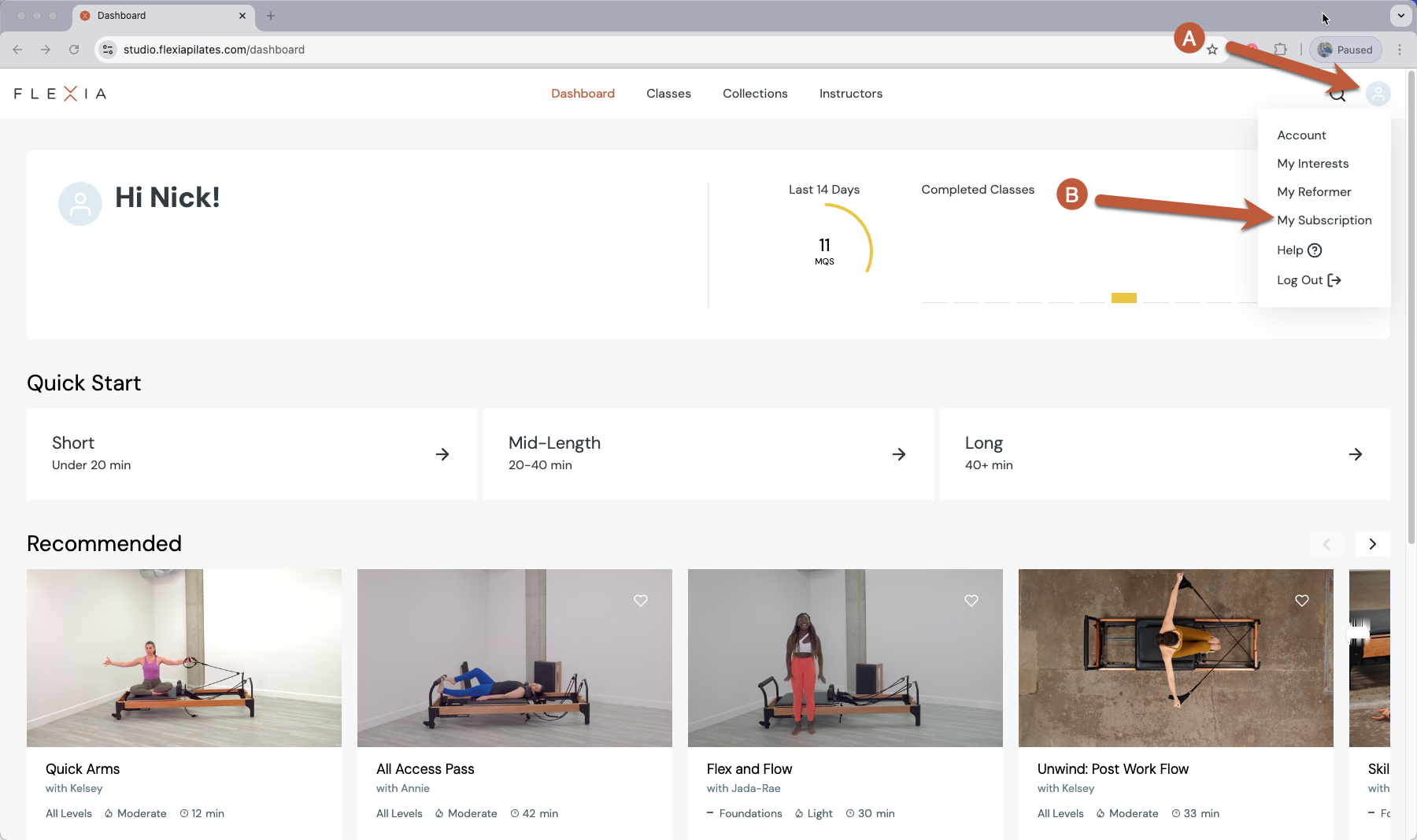
Task: Bookmark this page with the star icon
Action: pyautogui.click(x=1212, y=50)
